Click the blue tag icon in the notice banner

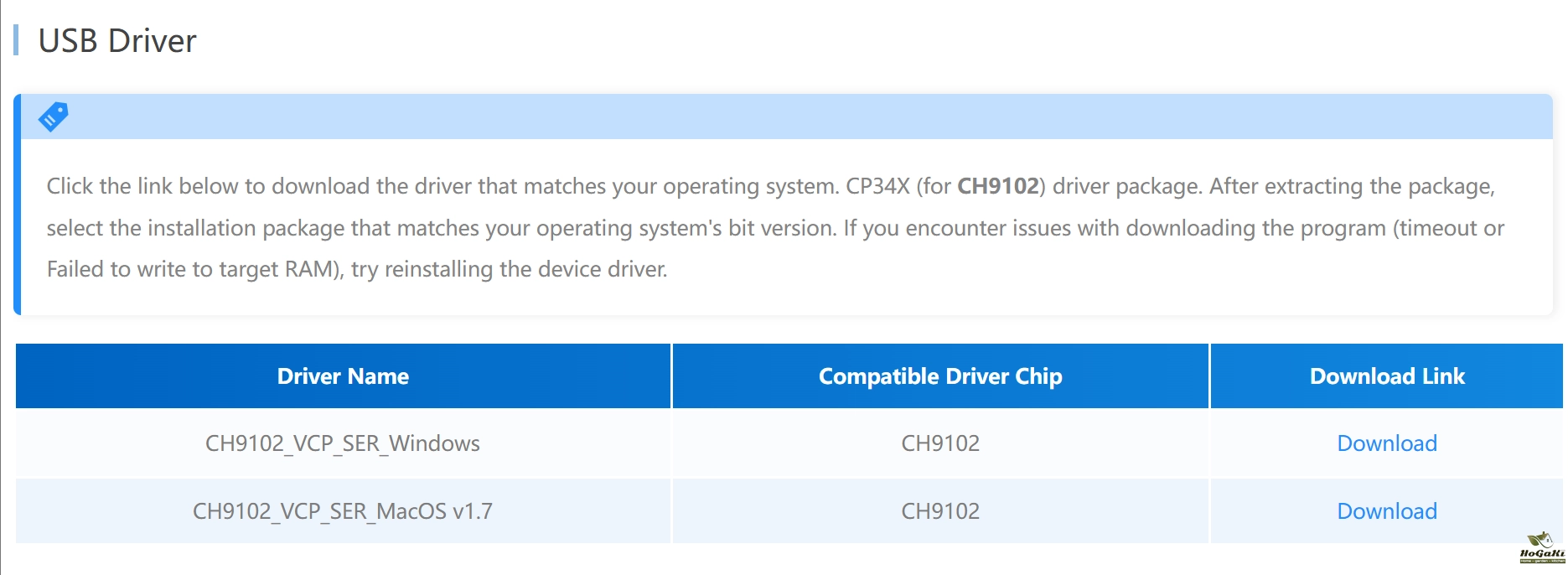tap(53, 117)
